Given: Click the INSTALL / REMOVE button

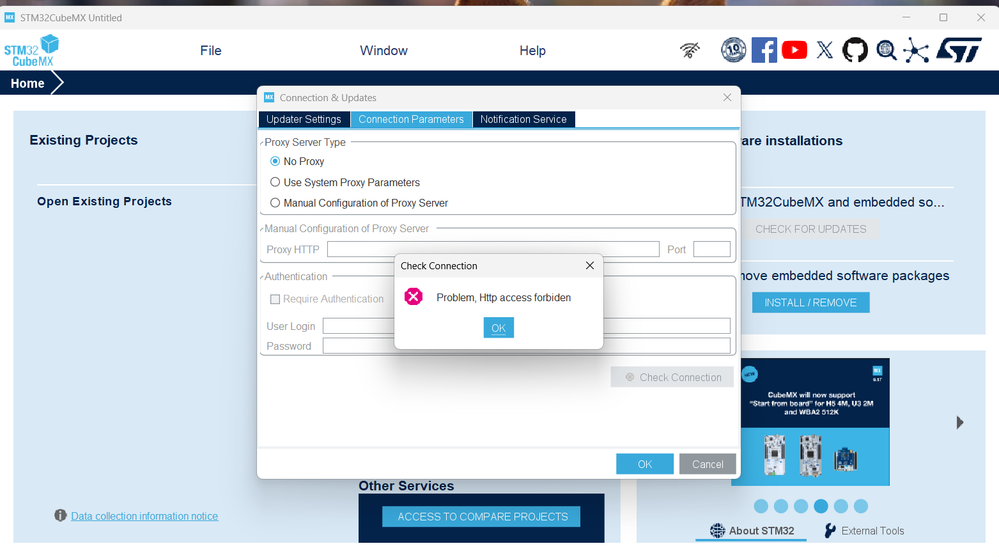Looking at the screenshot, I should point(810,303).
